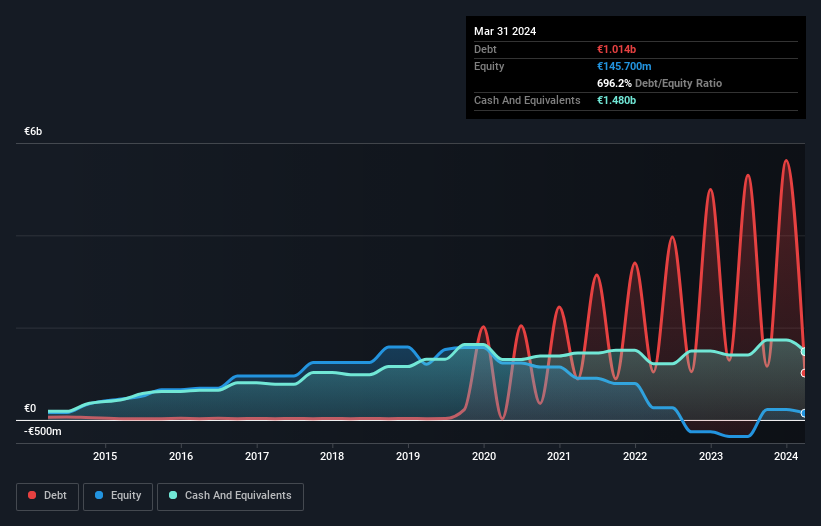This screenshot has height=526, width=821.
Task: Click the -€500m y-axis label
Action: [x=42, y=431]
